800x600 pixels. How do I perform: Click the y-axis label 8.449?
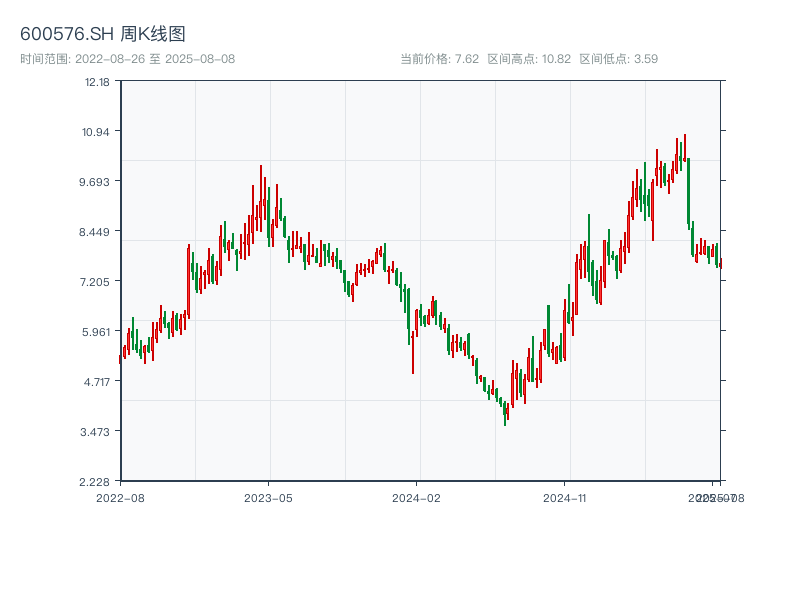94,232
